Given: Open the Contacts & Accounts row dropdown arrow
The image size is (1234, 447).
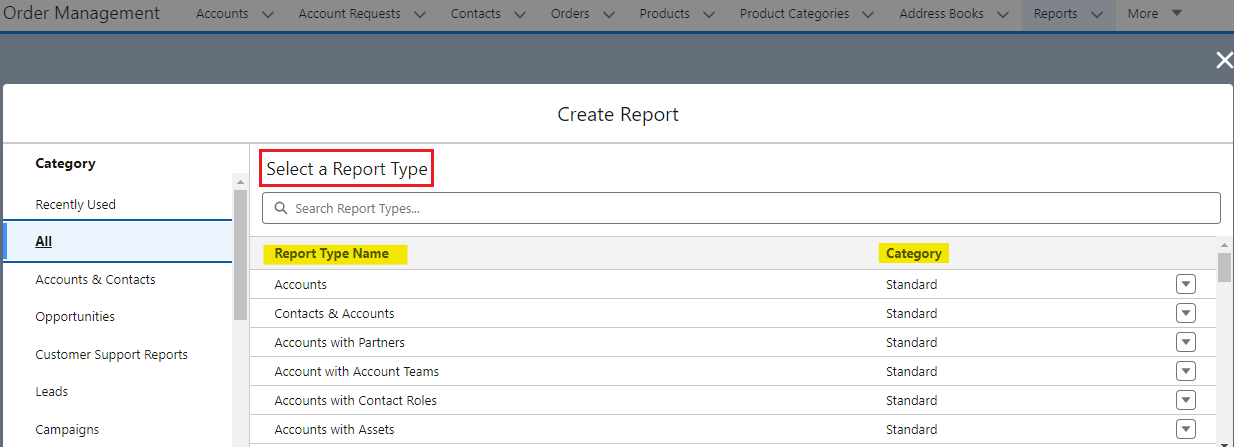Looking at the screenshot, I should (1185, 313).
